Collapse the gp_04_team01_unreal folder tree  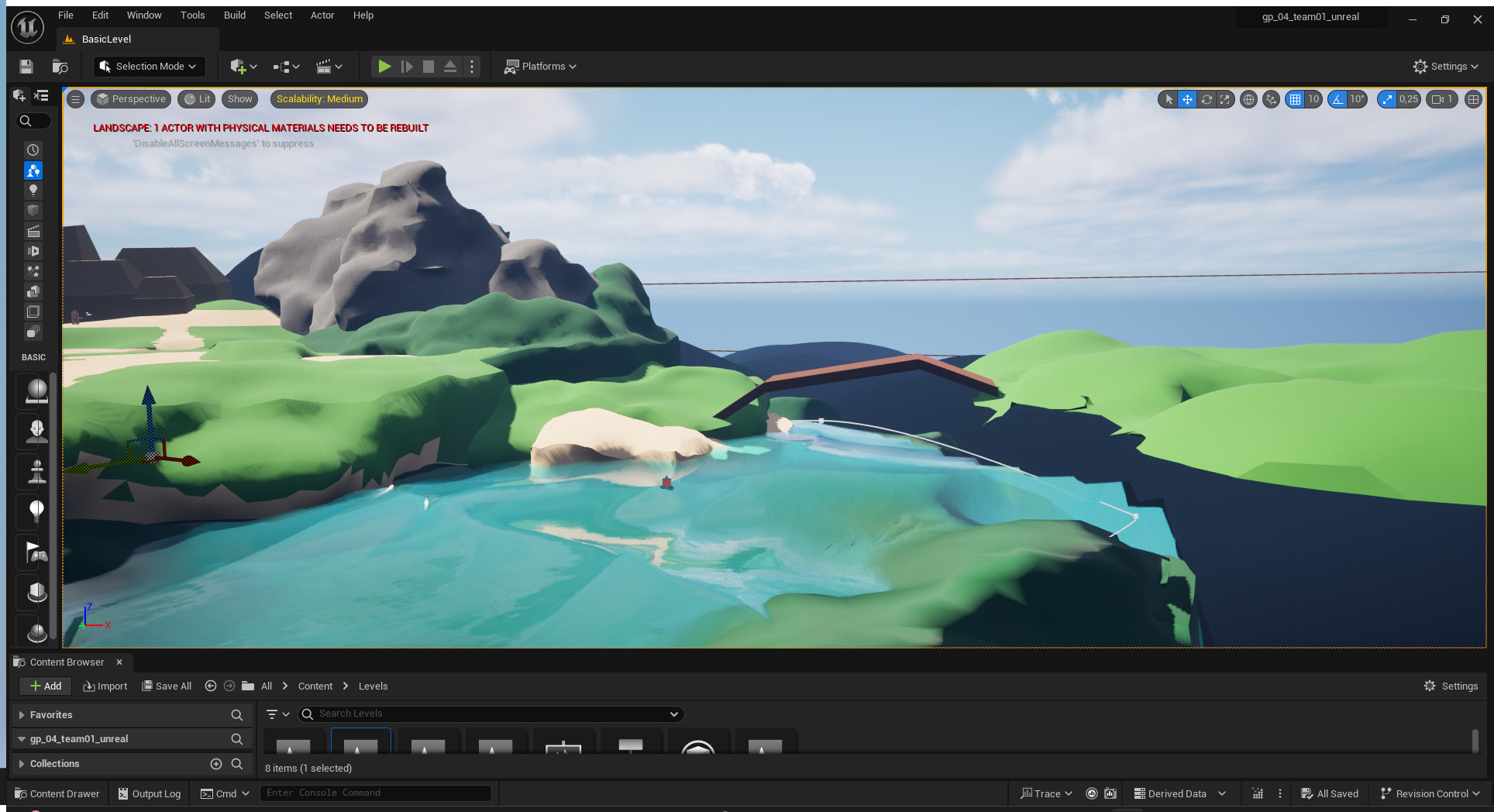pyautogui.click(x=22, y=739)
